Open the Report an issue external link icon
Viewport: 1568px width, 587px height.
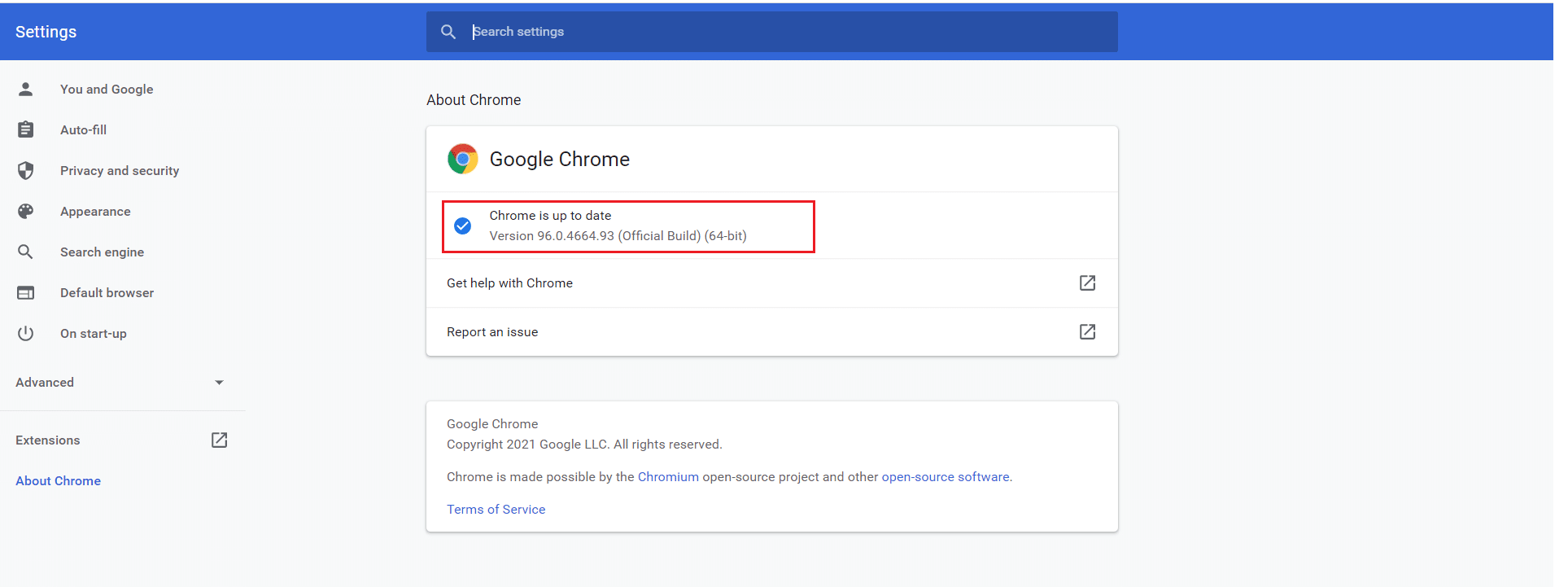tap(1087, 331)
